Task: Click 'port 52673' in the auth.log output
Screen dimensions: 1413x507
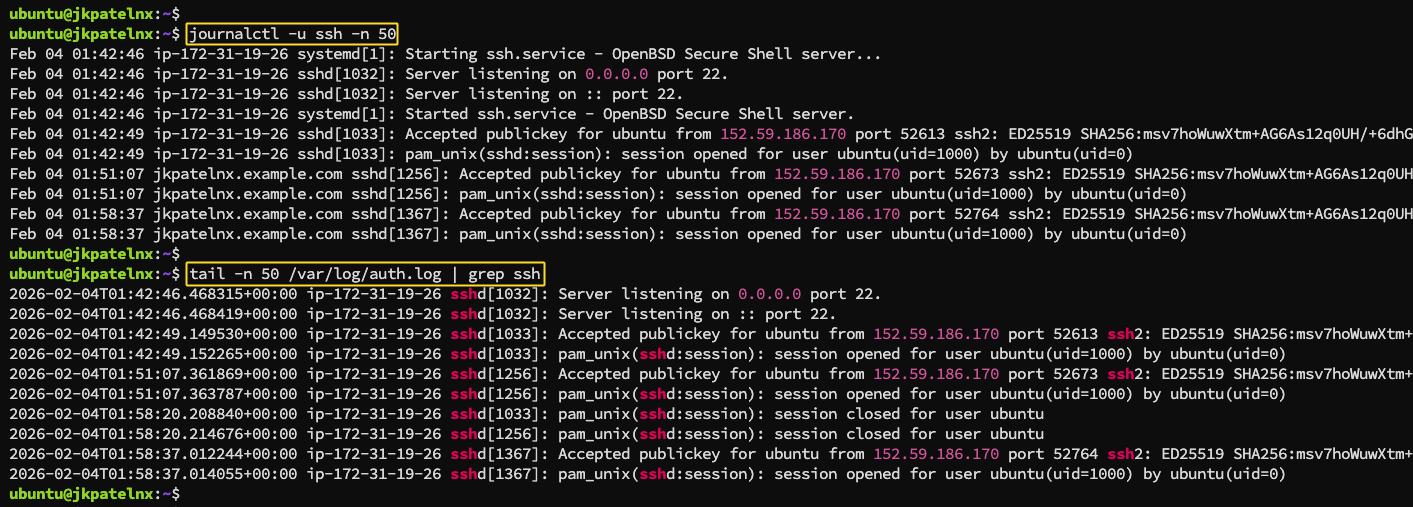Action: [x=1053, y=374]
